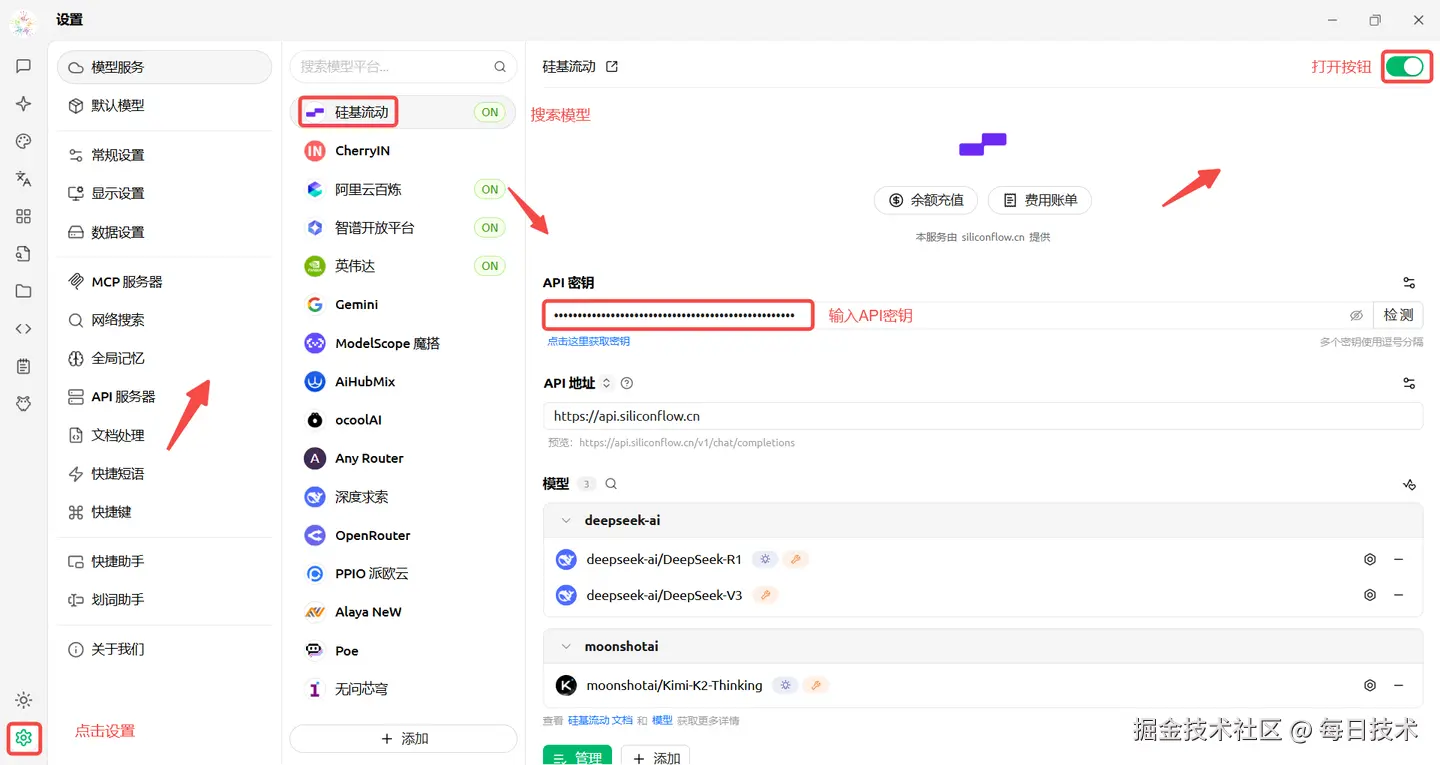
Task: Open the API 地址 type selector arrows
Action: click(606, 383)
